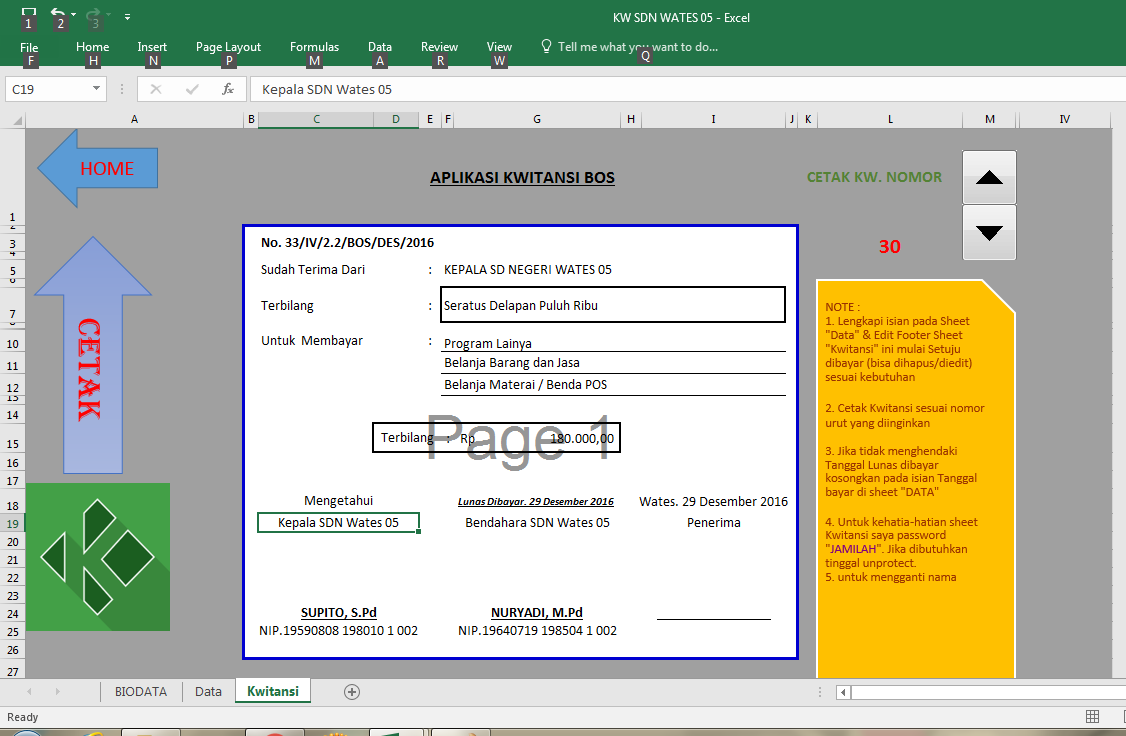This screenshot has height=736, width=1126.
Task: Click the spin button up arrow
Action: pos(989,177)
